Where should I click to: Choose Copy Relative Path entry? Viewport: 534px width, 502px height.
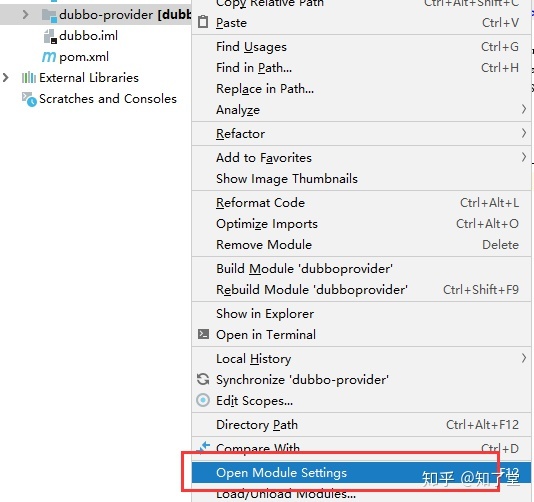pos(361,4)
